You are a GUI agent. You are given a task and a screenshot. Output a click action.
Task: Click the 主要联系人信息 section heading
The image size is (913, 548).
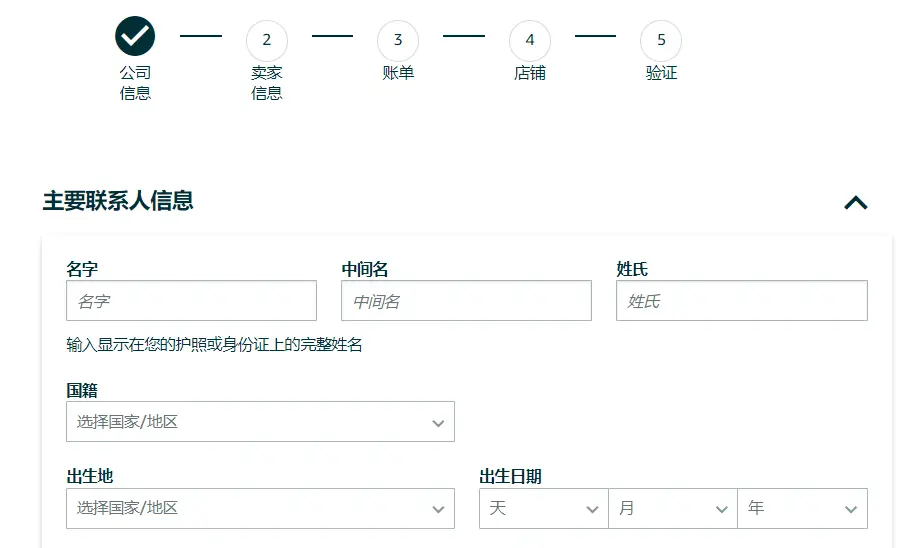(118, 201)
